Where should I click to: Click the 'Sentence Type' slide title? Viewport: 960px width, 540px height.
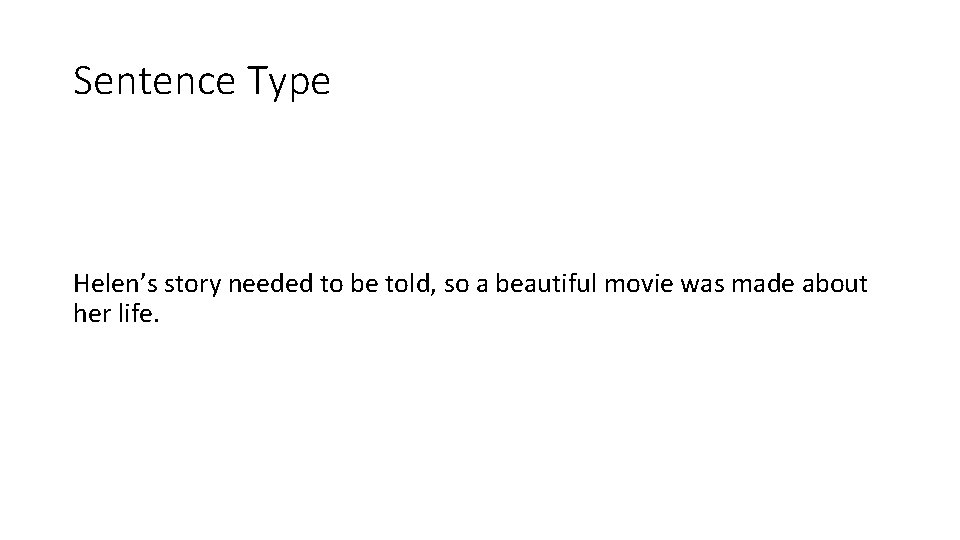click(x=201, y=82)
